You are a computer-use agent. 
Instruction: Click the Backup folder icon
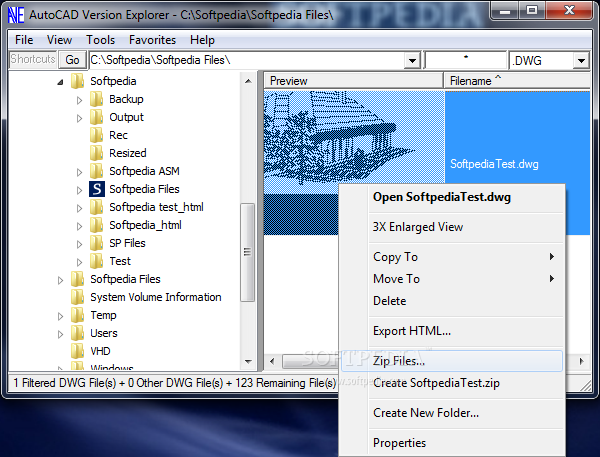[96, 99]
